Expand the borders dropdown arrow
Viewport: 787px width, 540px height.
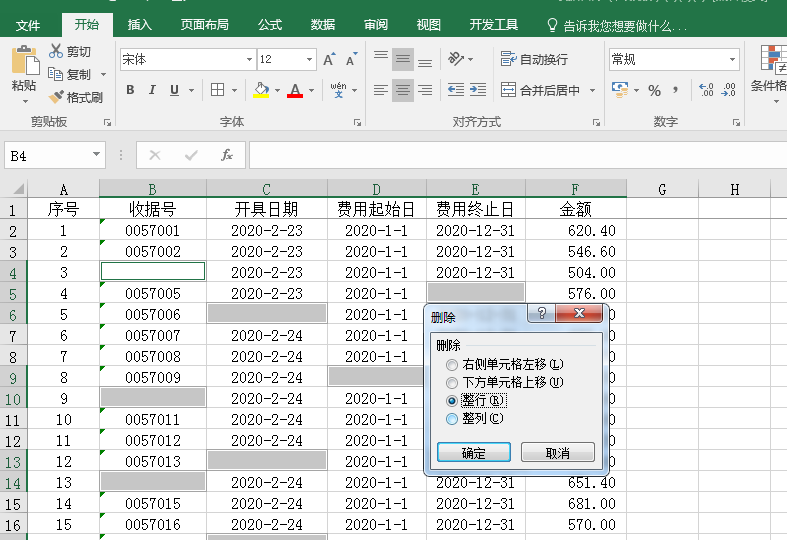tap(234, 90)
